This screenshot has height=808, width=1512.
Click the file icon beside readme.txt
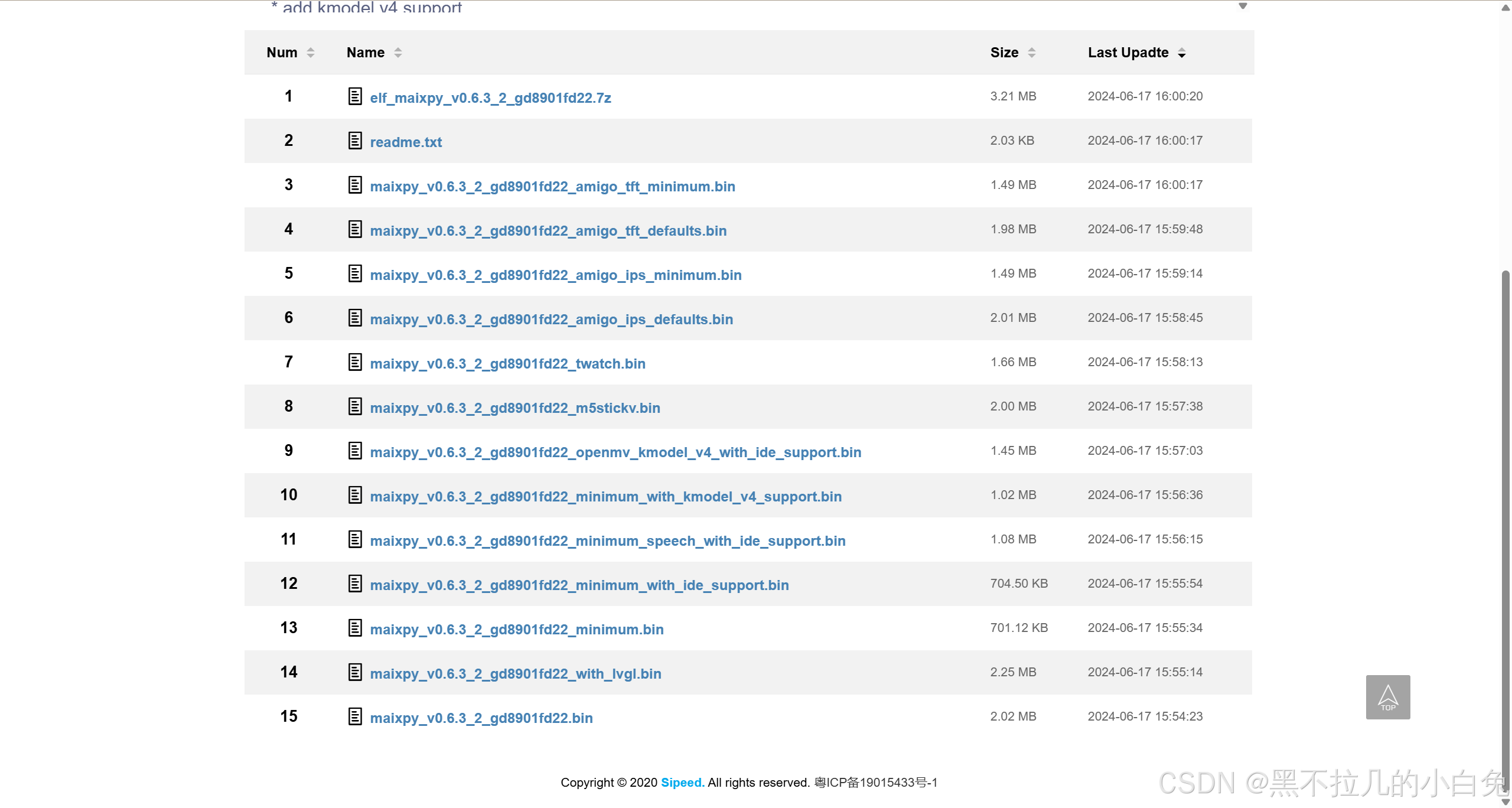(354, 141)
